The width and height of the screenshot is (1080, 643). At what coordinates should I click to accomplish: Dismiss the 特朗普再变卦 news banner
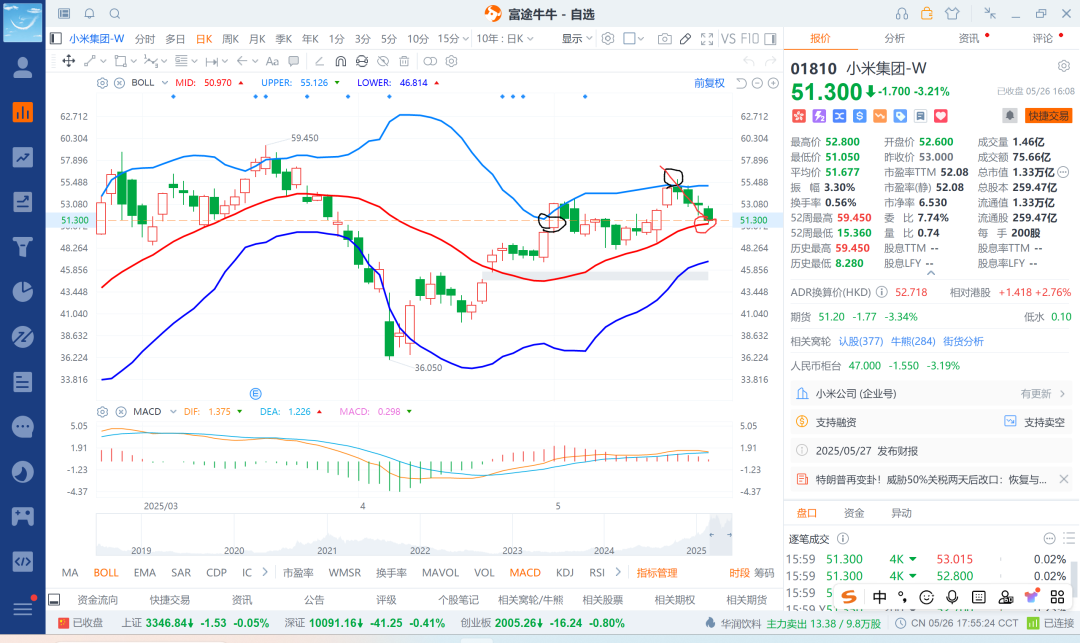(1063, 479)
